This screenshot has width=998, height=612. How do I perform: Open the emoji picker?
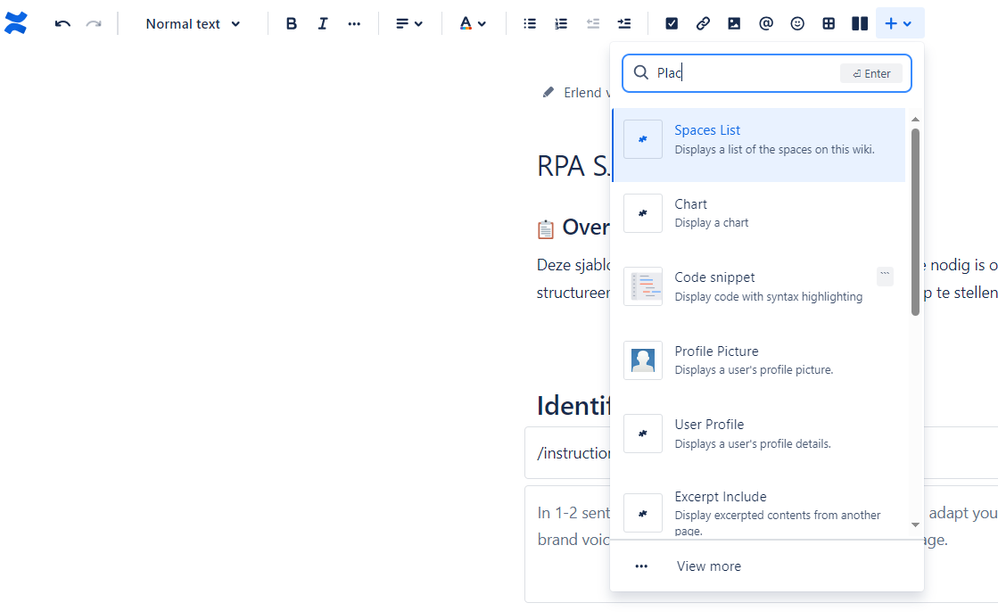(x=797, y=24)
